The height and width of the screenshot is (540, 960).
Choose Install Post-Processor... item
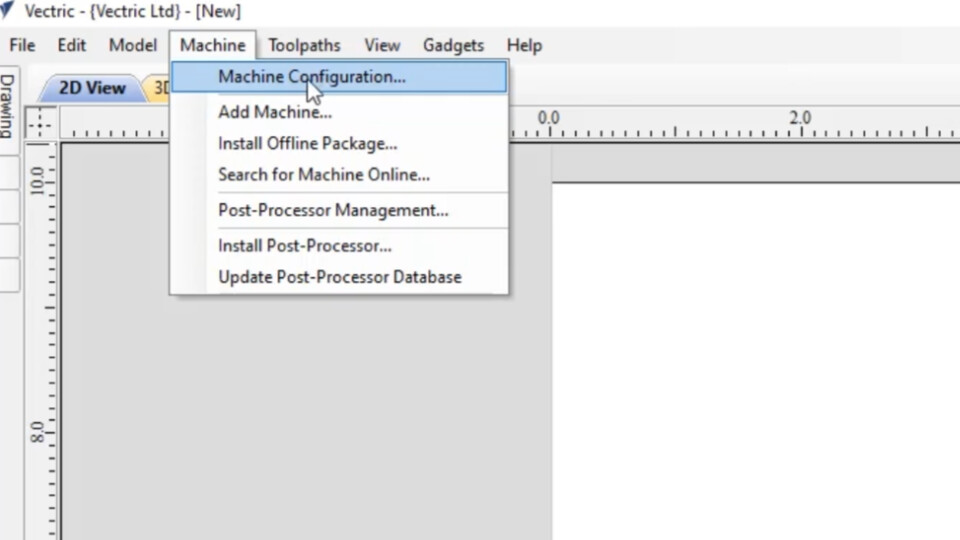point(305,246)
